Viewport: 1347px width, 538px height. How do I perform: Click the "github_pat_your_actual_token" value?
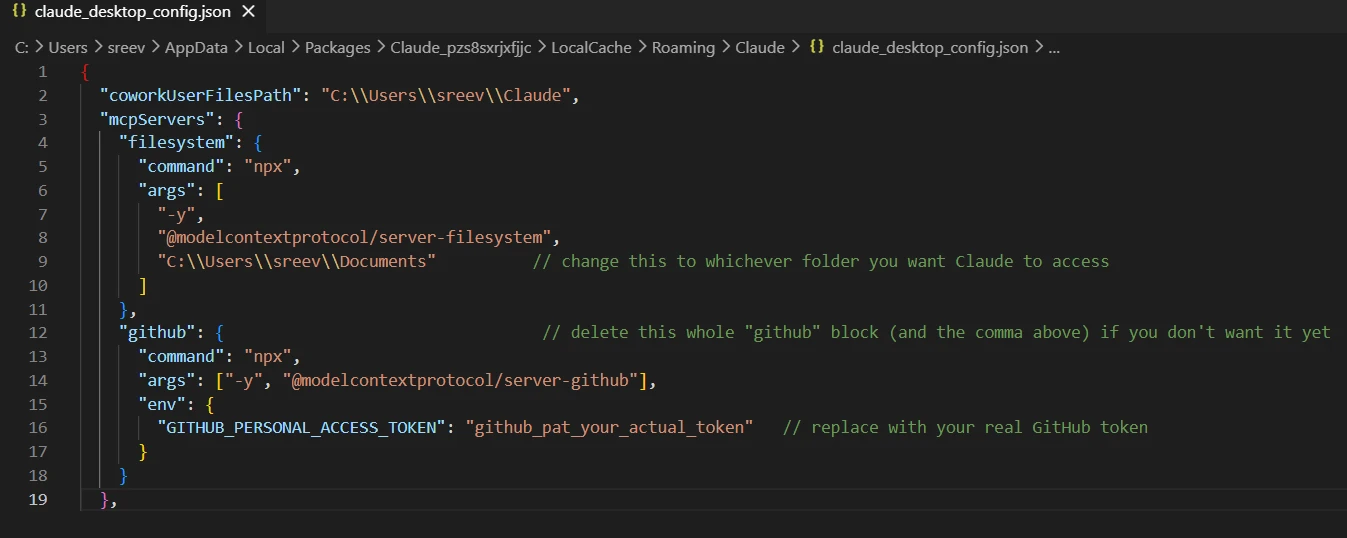tap(610, 427)
